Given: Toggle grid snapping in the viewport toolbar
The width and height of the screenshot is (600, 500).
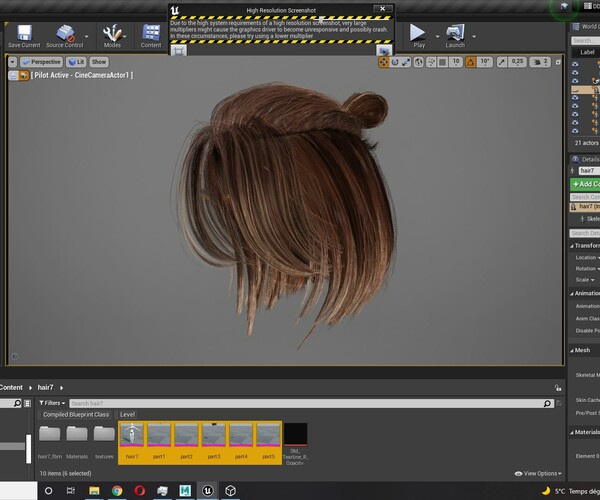Looking at the screenshot, I should [x=442, y=62].
